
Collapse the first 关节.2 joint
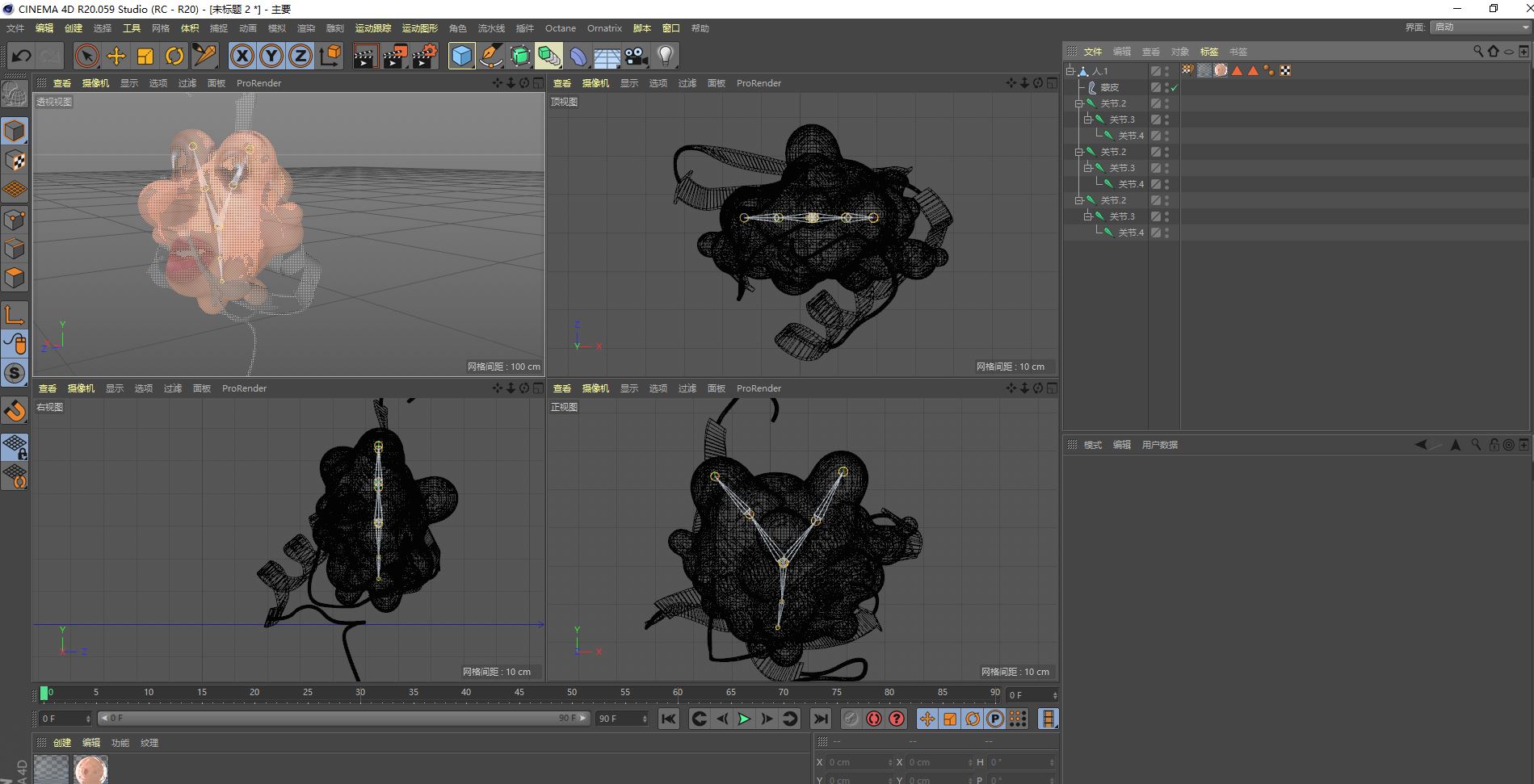(1078, 103)
